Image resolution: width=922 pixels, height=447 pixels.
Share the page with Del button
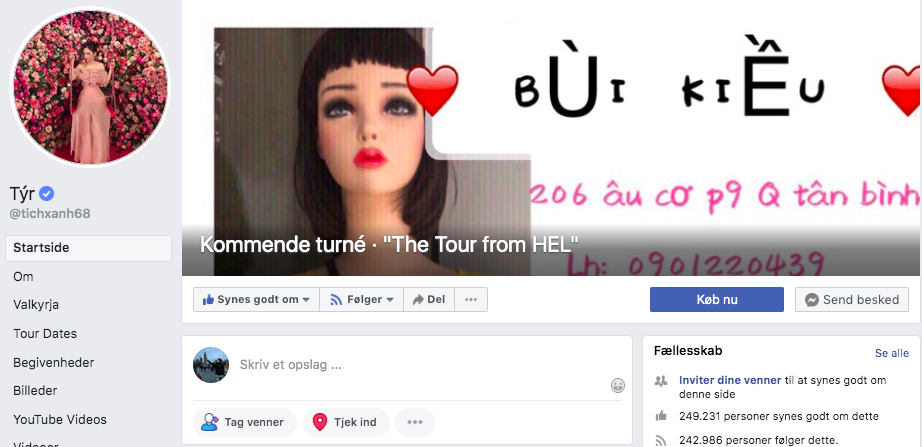click(x=429, y=299)
